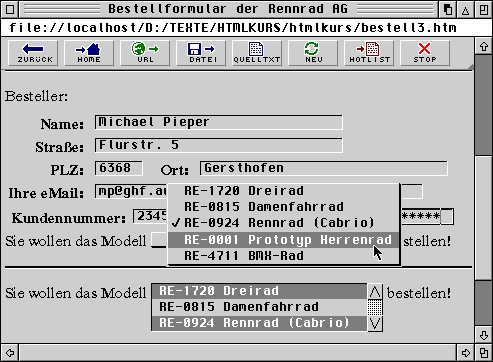
Task: Pick RE-0001 Prototyp Herrenrad in popup menu
Action: coord(283,240)
